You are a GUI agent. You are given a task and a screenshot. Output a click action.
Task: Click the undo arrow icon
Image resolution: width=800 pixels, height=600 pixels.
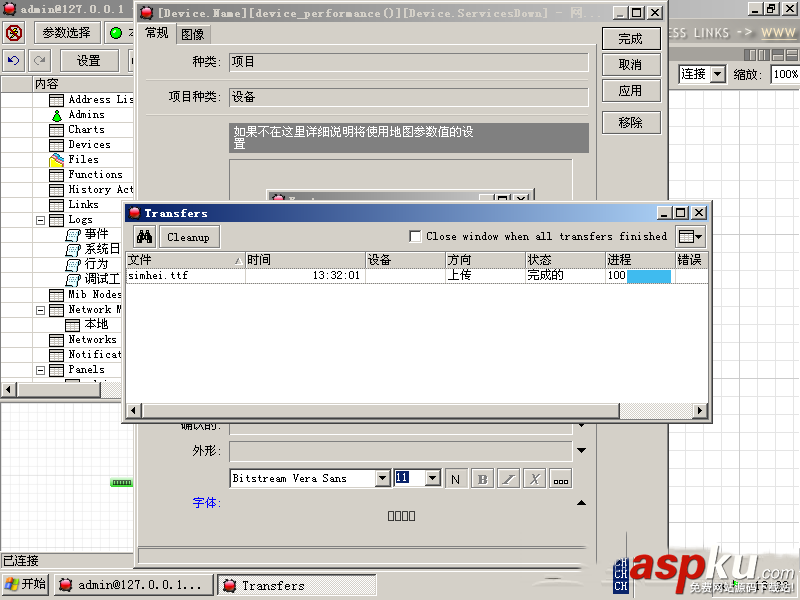point(14,61)
